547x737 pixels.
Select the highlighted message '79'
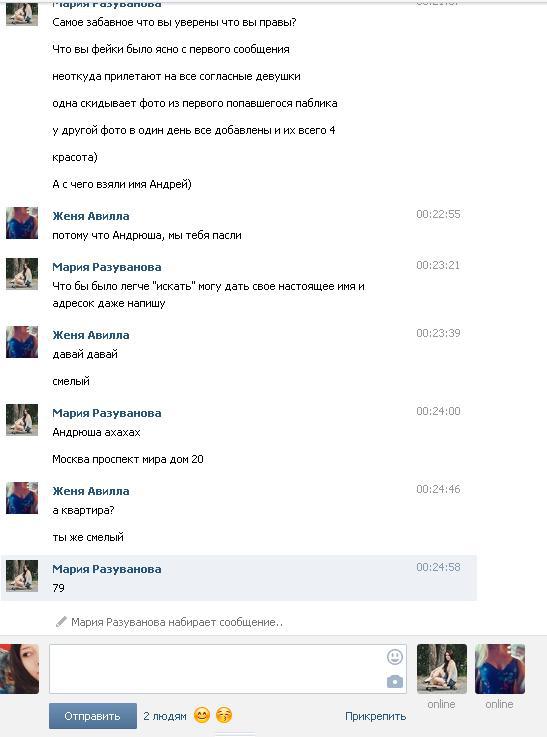click(239, 578)
